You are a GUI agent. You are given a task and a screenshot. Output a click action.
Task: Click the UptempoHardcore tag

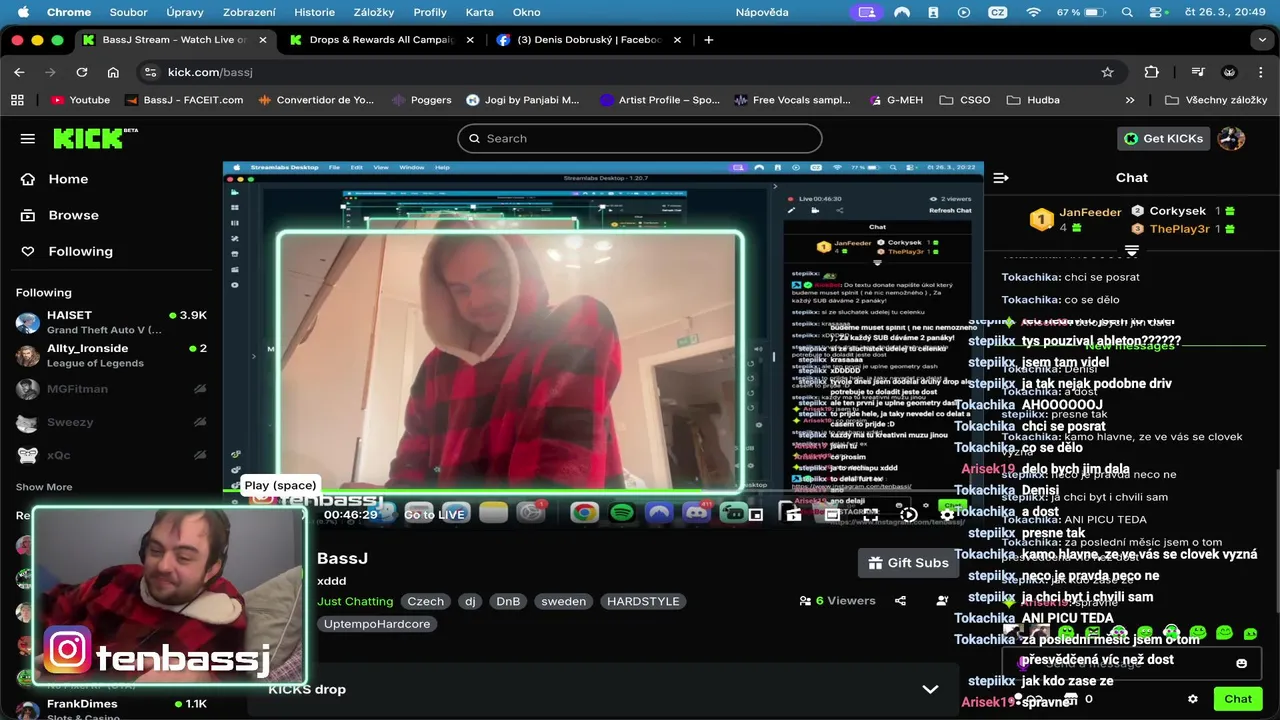pyautogui.click(x=377, y=624)
